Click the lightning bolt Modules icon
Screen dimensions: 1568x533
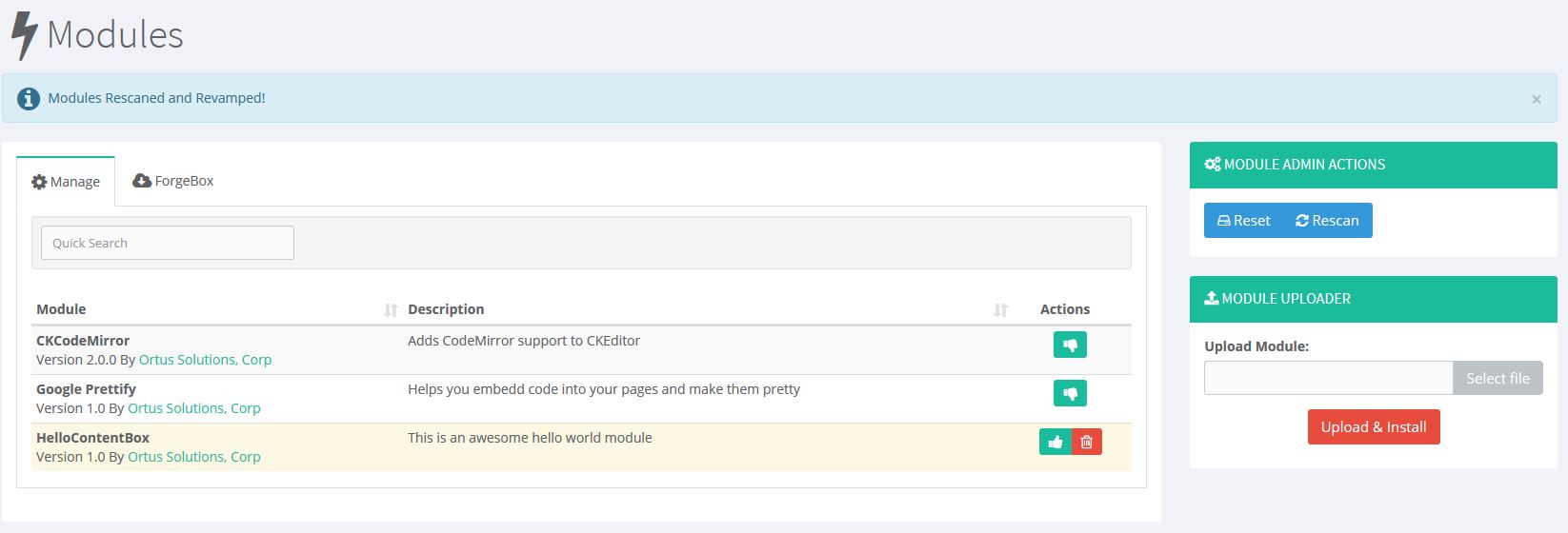click(25, 36)
